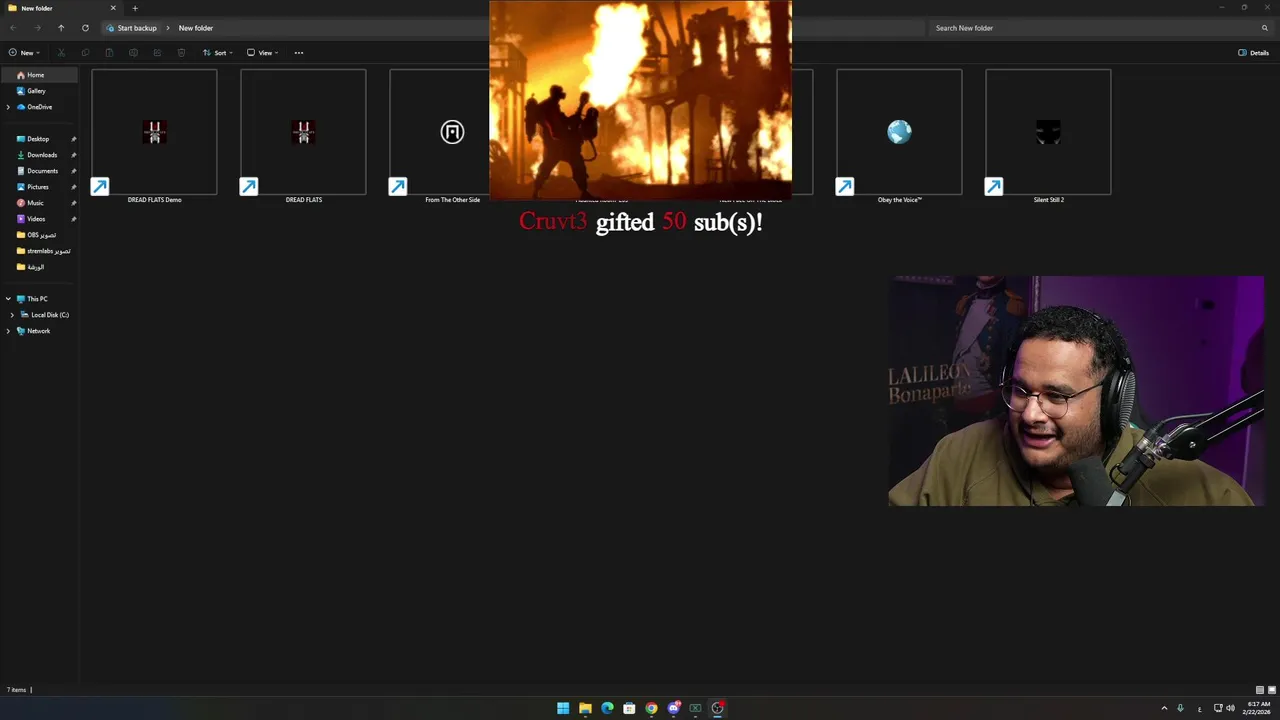Image resolution: width=1280 pixels, height=720 pixels.
Task: Expand the Network tree node
Action: tap(8, 331)
